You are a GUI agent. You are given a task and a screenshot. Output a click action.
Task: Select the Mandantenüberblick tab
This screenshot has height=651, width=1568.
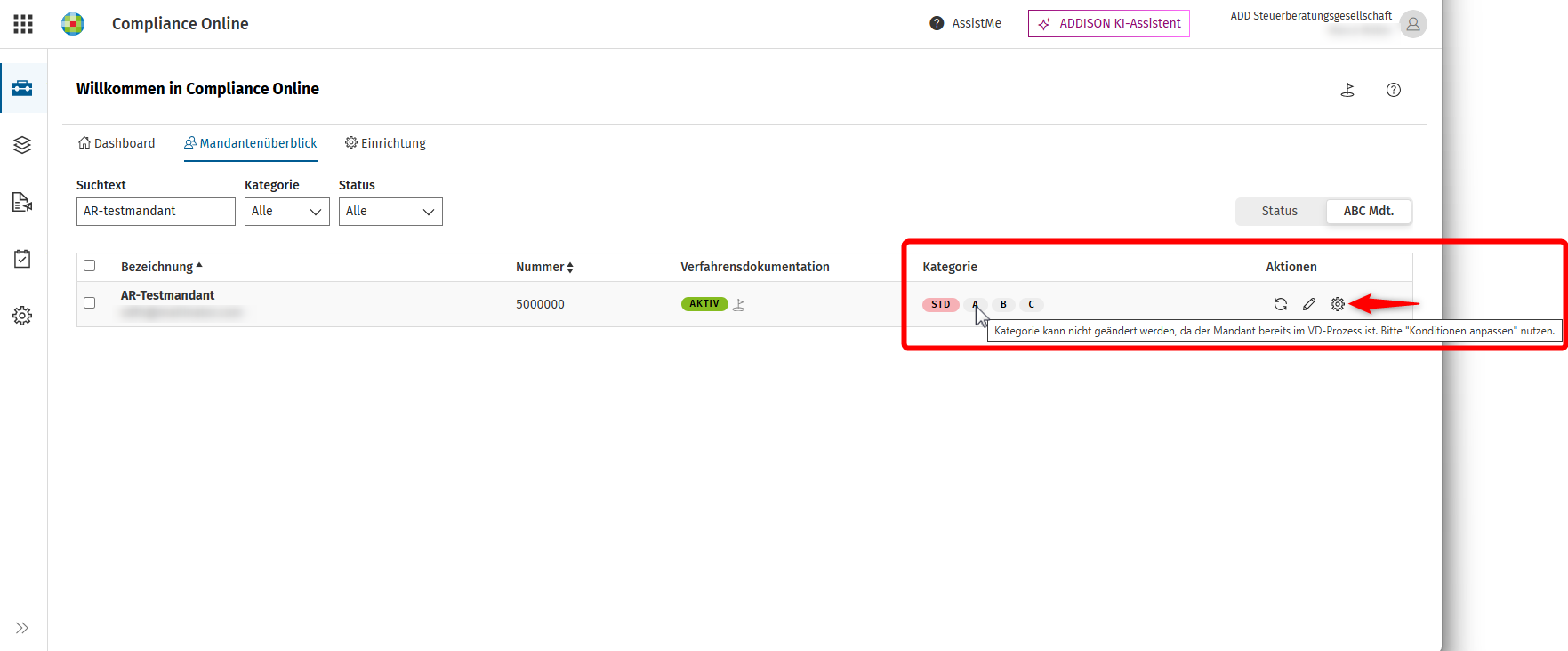point(250,143)
